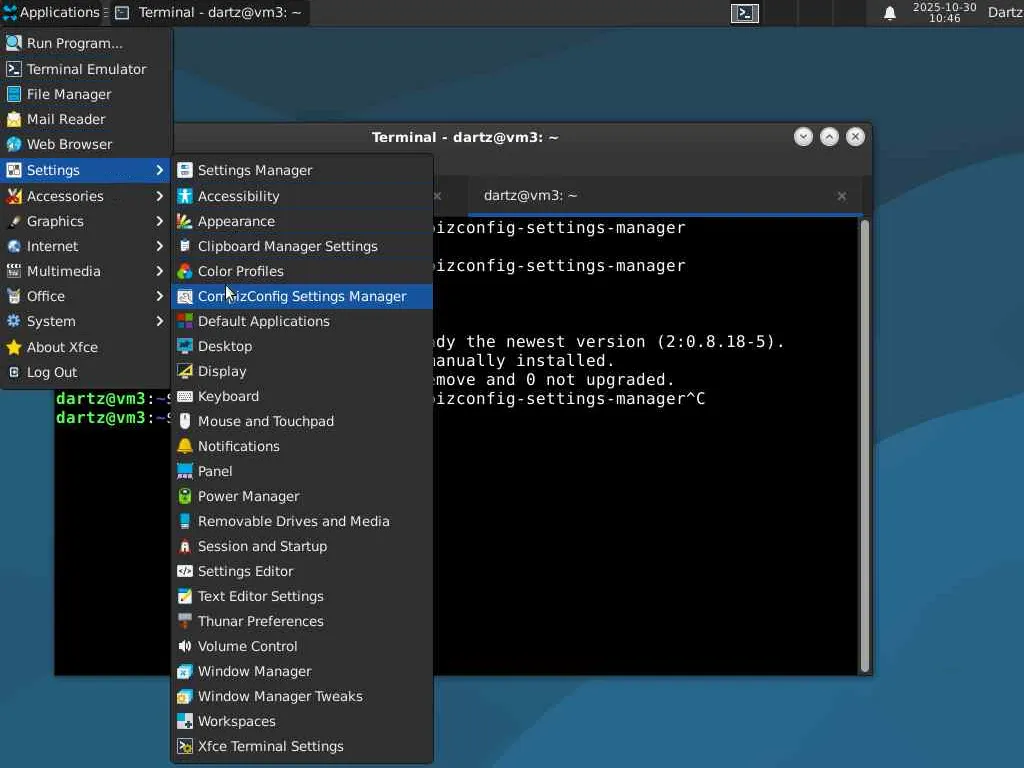Expand the Accessories submenu arrow
The image size is (1024, 768).
click(159, 196)
